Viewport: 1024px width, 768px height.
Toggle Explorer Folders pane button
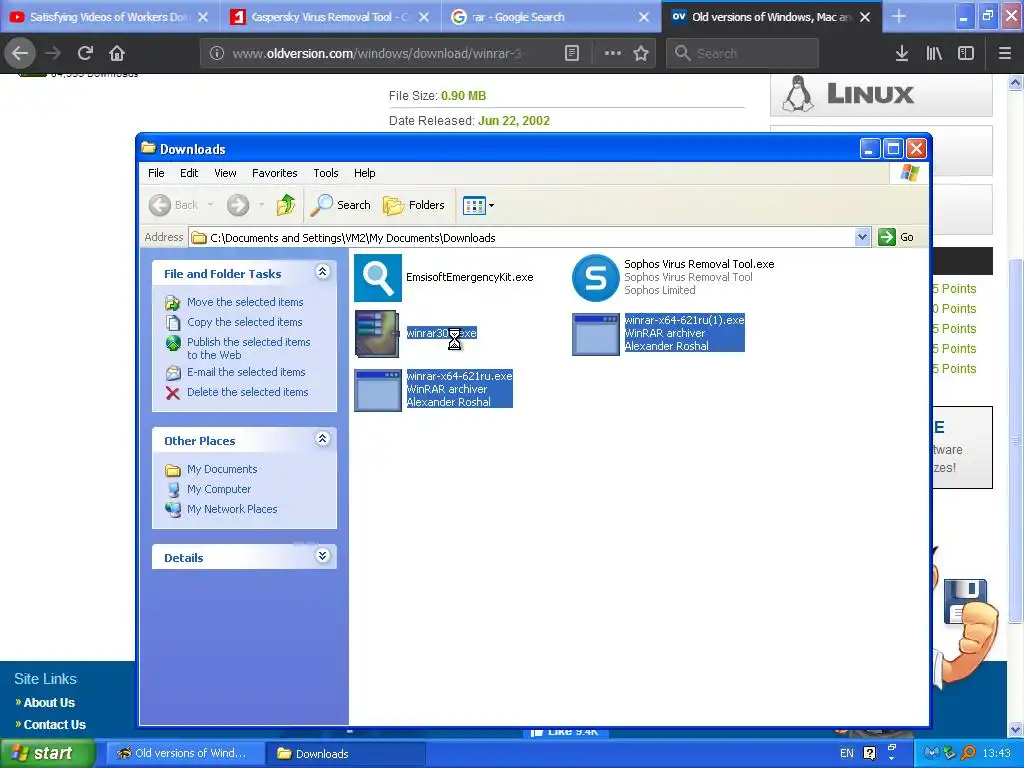coord(413,205)
